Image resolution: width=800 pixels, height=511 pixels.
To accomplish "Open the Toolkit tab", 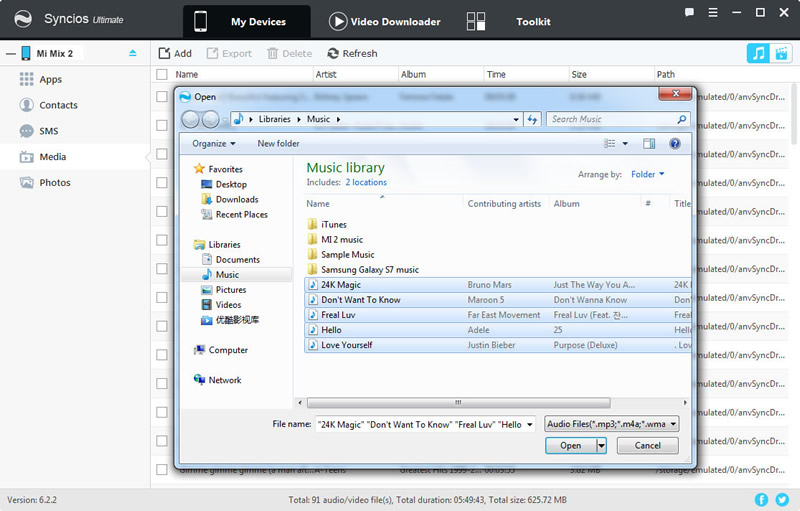I will (x=509, y=21).
